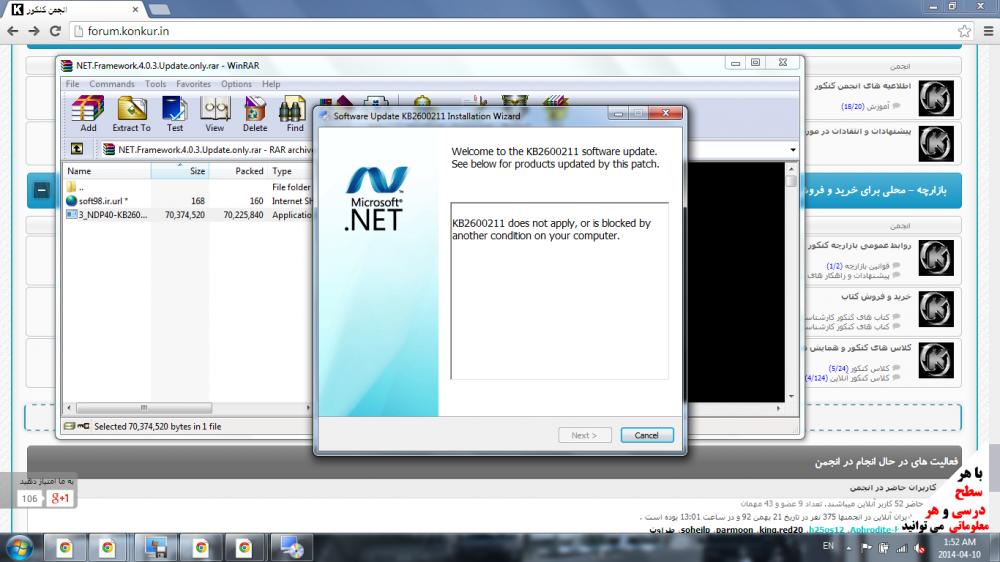1000x562 pixels.
Task: Click the Test archive toolbar icon
Action: click(x=175, y=114)
